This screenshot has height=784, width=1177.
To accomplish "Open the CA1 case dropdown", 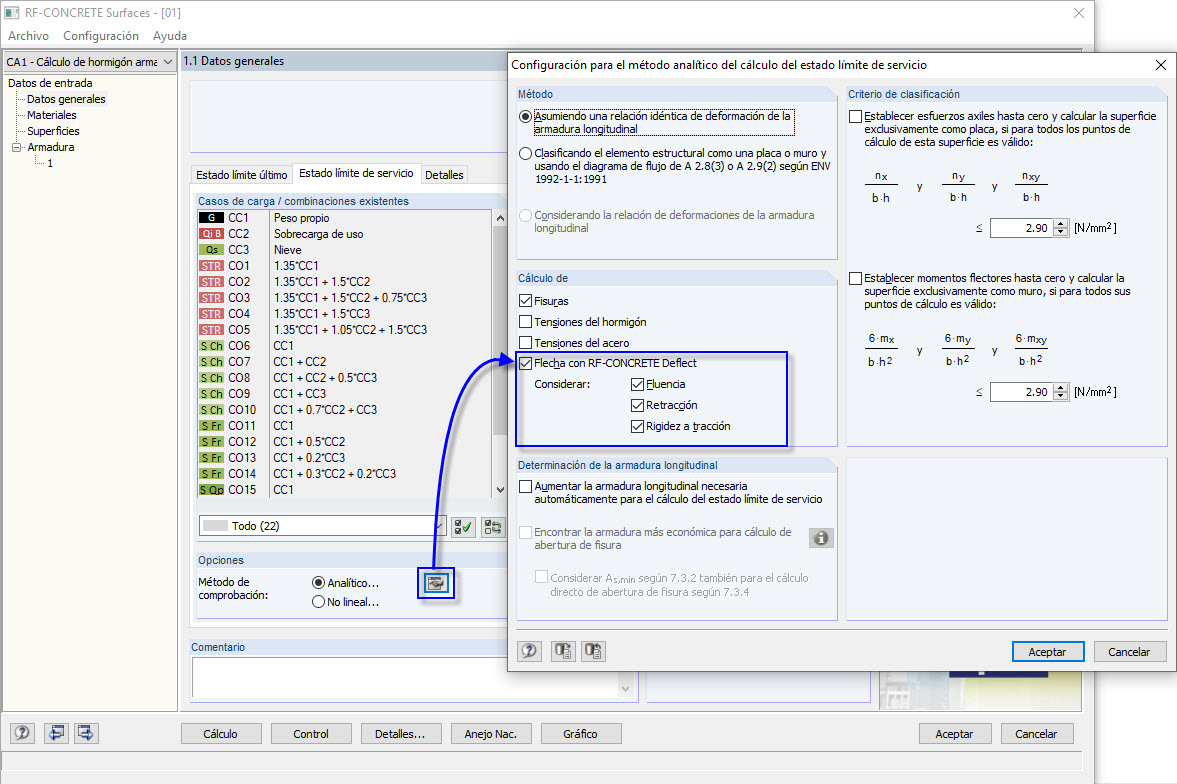I will click(x=167, y=62).
